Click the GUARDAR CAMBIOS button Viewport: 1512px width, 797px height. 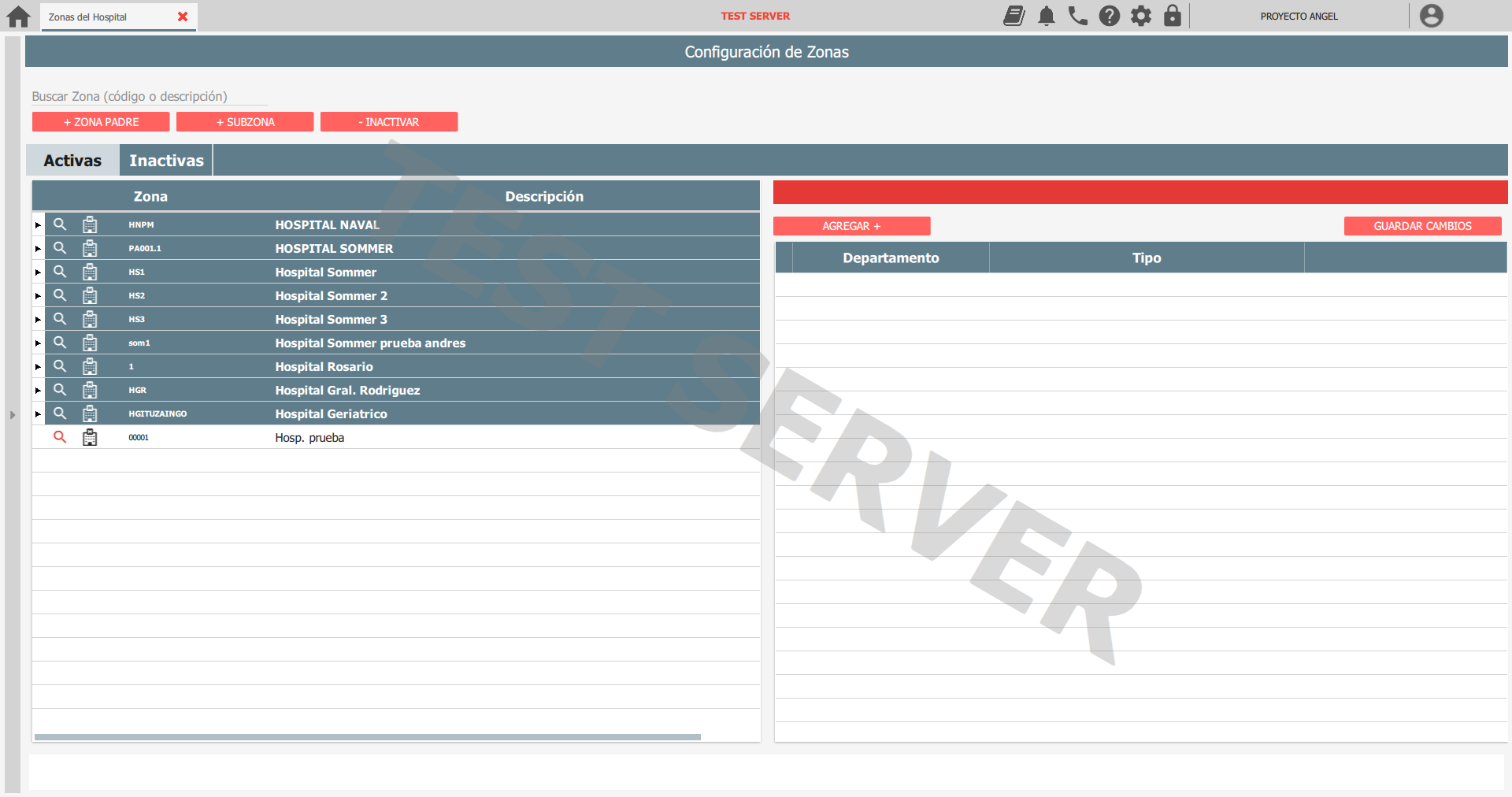[x=1422, y=226]
